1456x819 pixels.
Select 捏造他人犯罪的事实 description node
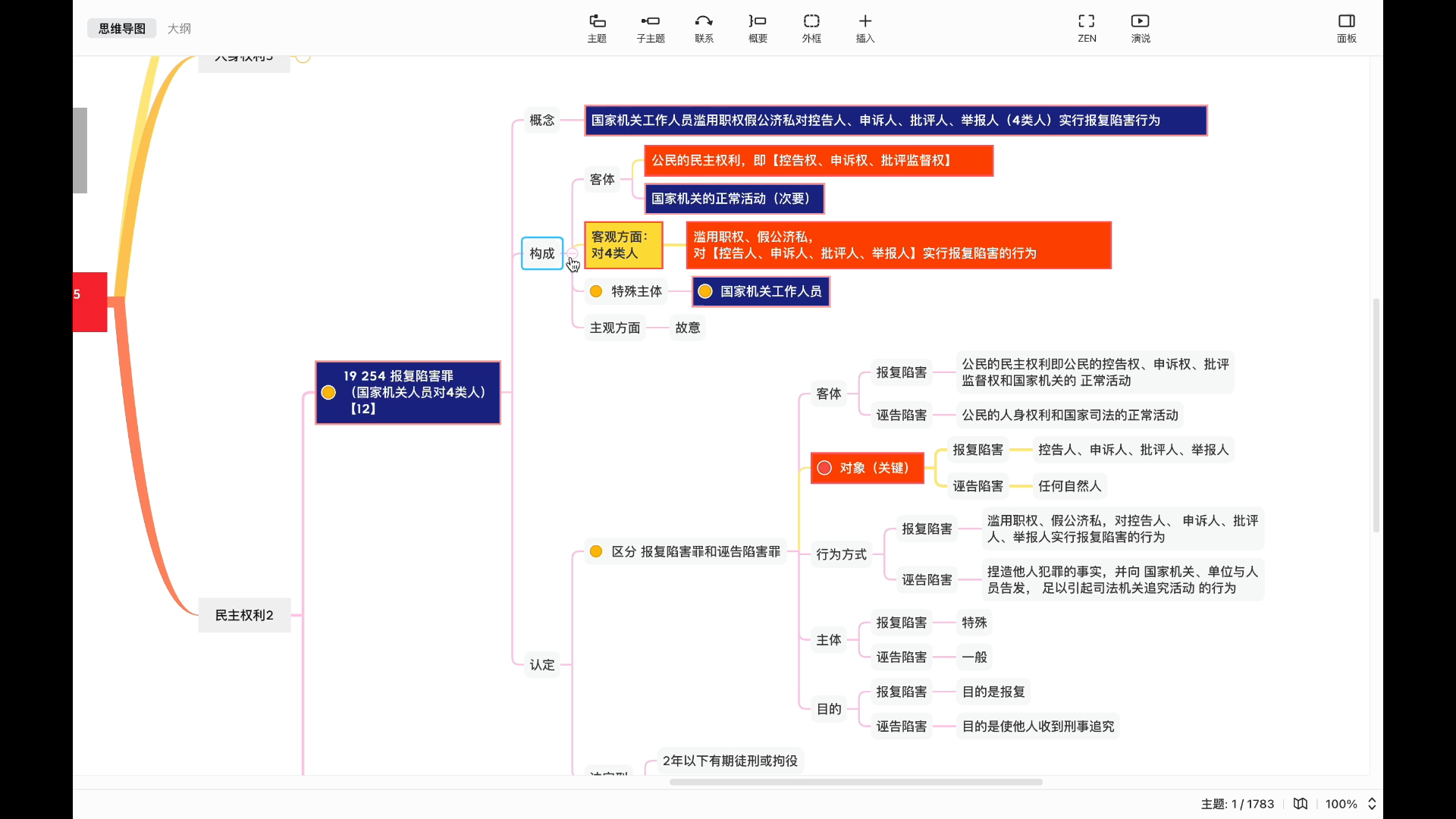tap(1122, 580)
